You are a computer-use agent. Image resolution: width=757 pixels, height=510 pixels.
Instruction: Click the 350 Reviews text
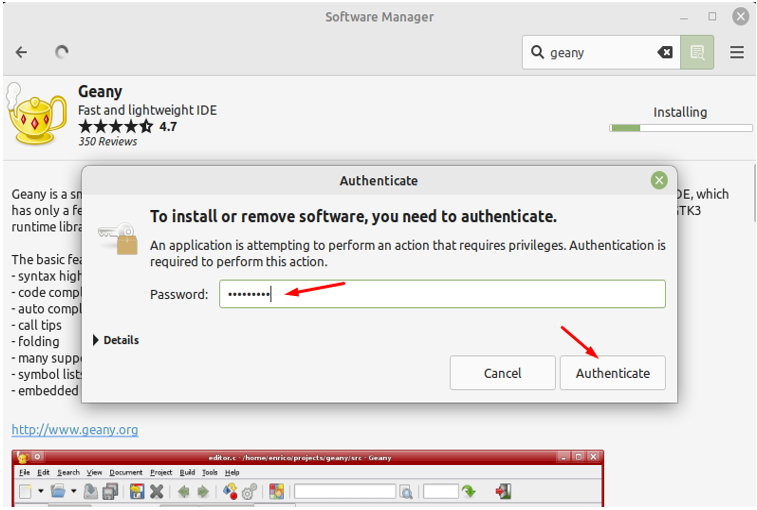108,142
